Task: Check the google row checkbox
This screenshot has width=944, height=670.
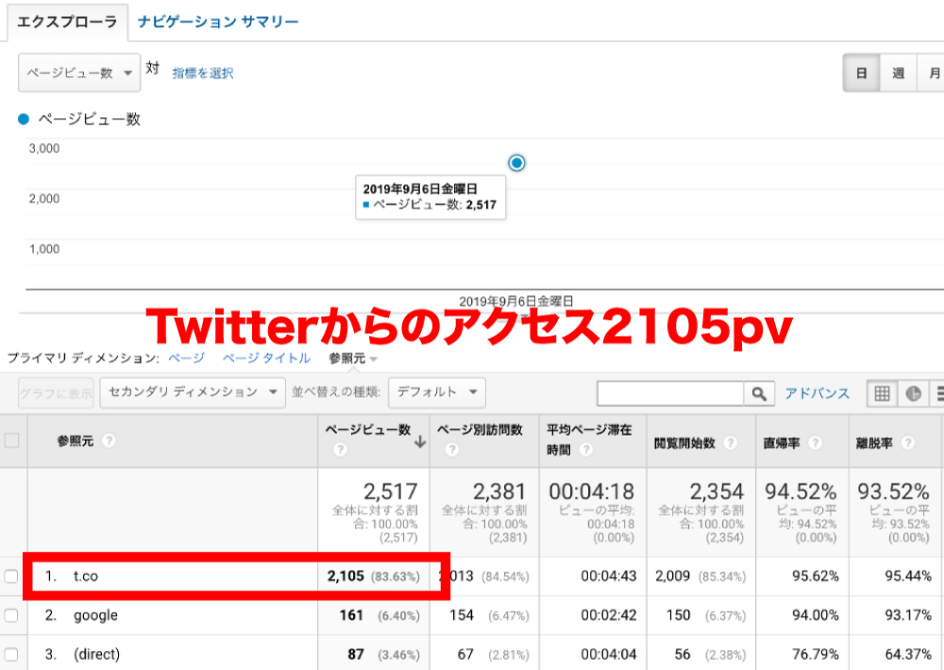Action: pos(11,615)
